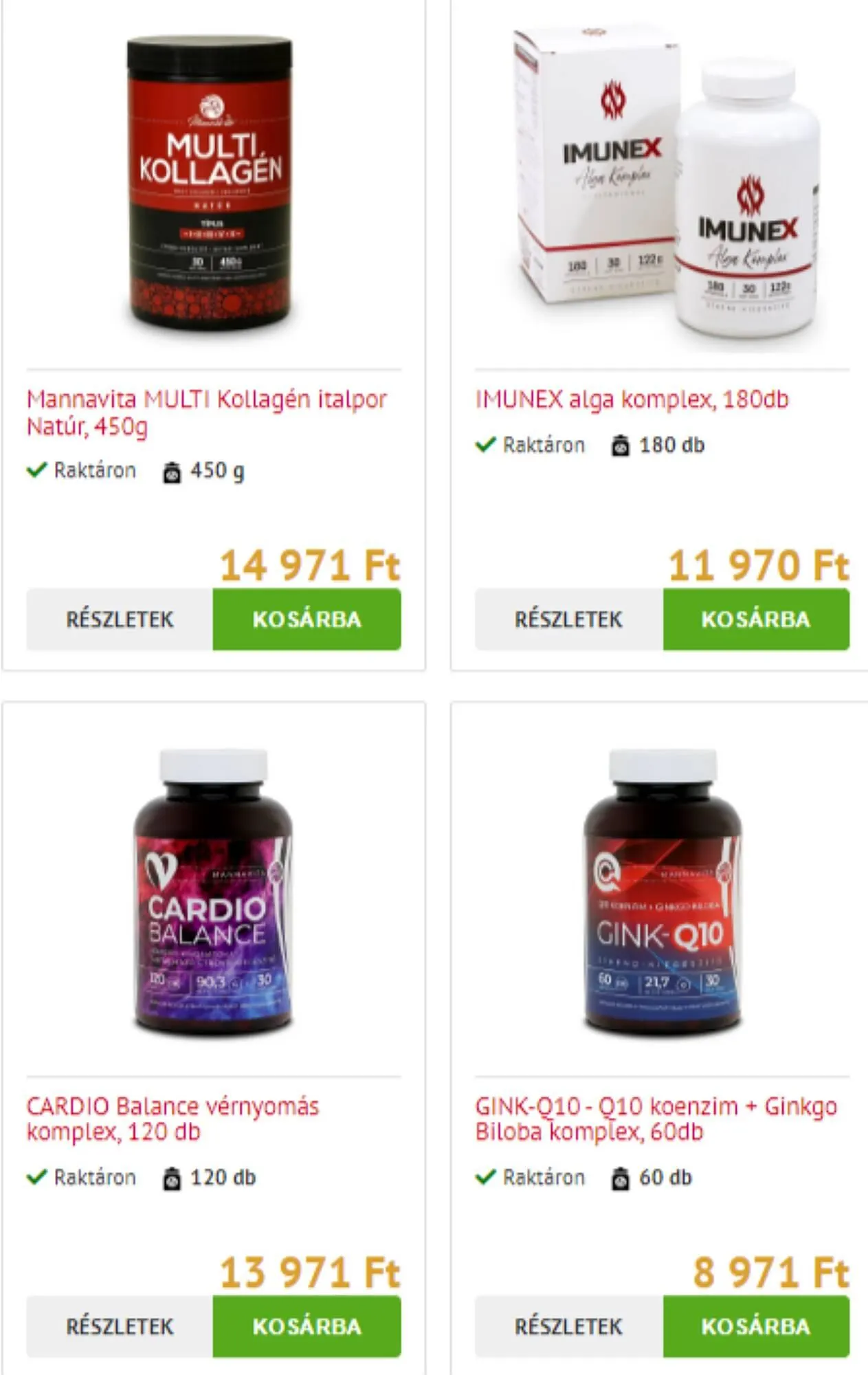This screenshot has height=1375, width=868.
Task: Open GINK-Q10 koenzim + Ginkgo Biloba link
Action: (x=656, y=1119)
